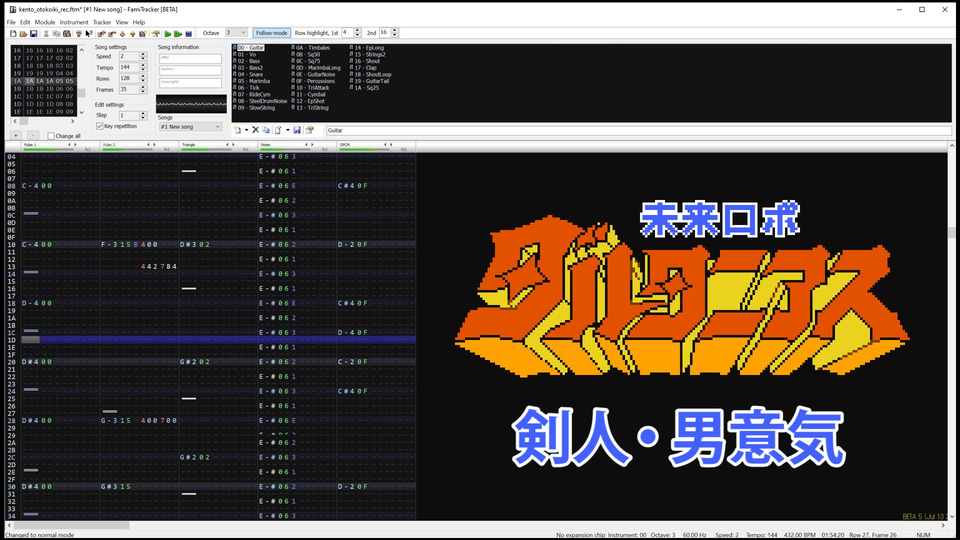Click the frame list vertical scrollbar
Viewport: 960px width, 540px height.
click(81, 81)
